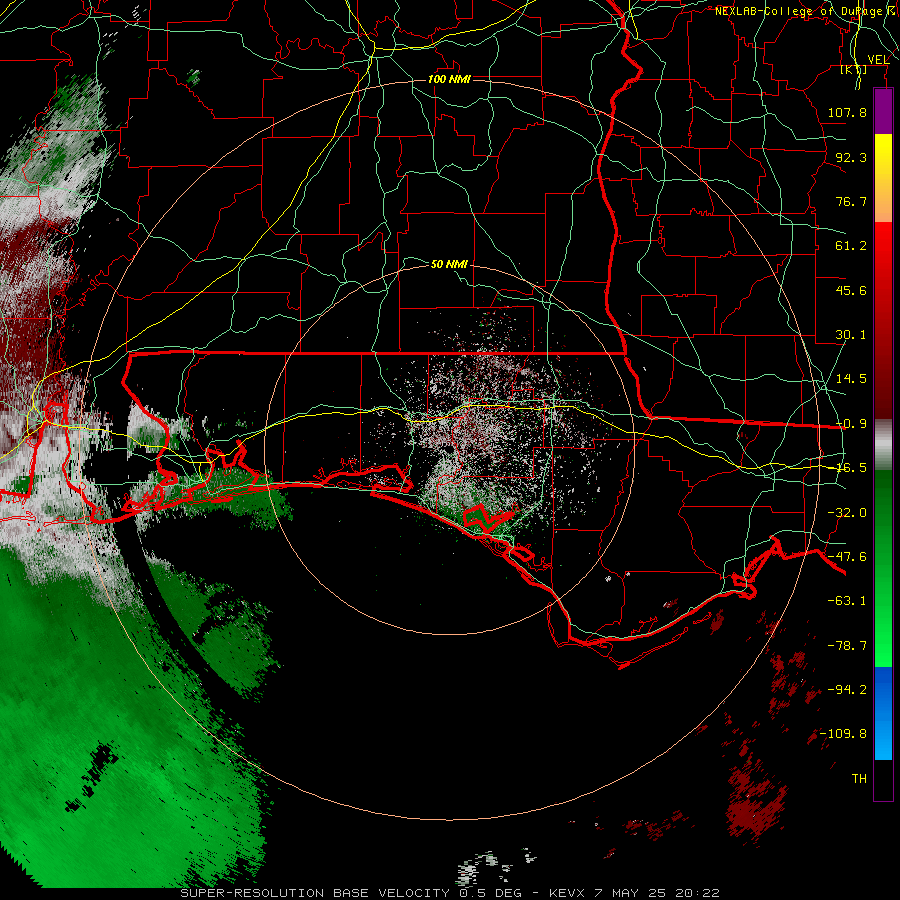This screenshot has height=900, width=900.
Task: Click the -94.2 velocity legend value
Action: pos(847,690)
